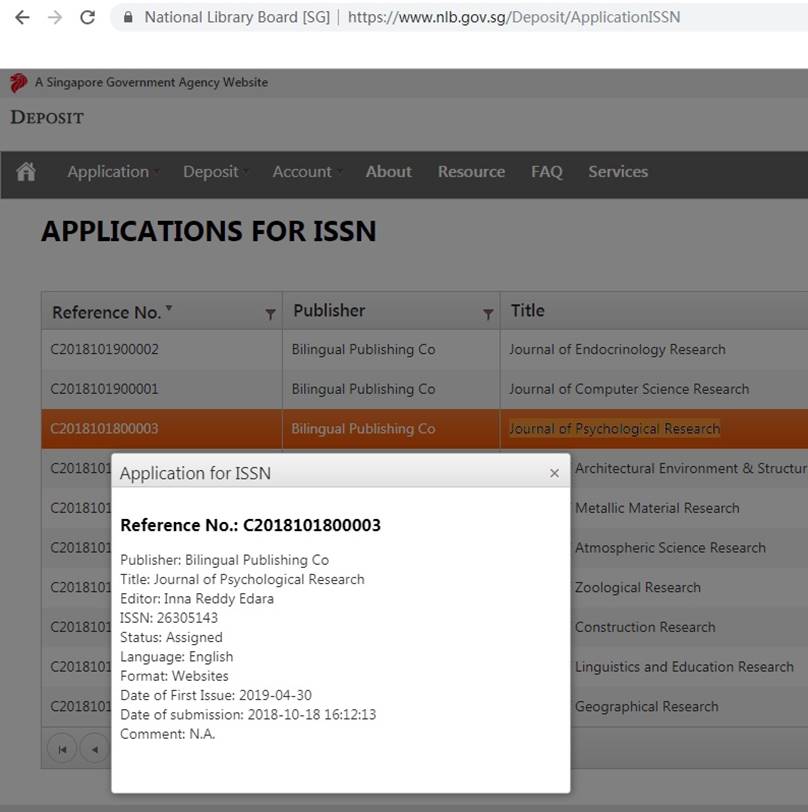The width and height of the screenshot is (808, 812).
Task: Expand the Account menu
Action: (x=306, y=172)
